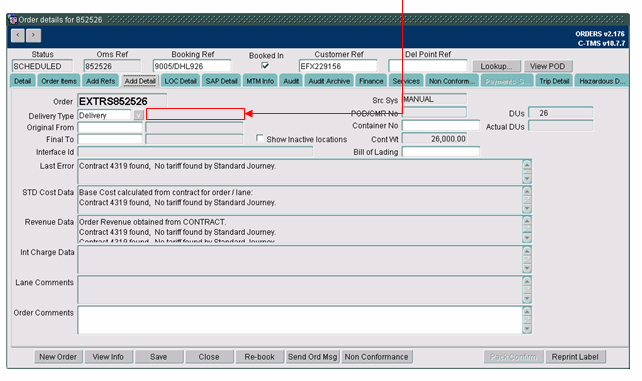Toggle the Booked In checkbox

click(265, 65)
